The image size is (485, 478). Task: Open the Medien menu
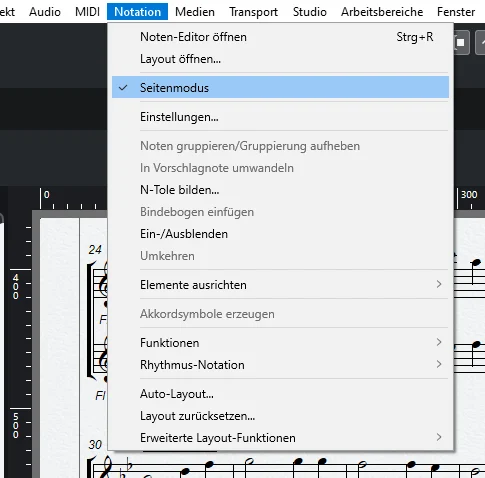tap(195, 12)
